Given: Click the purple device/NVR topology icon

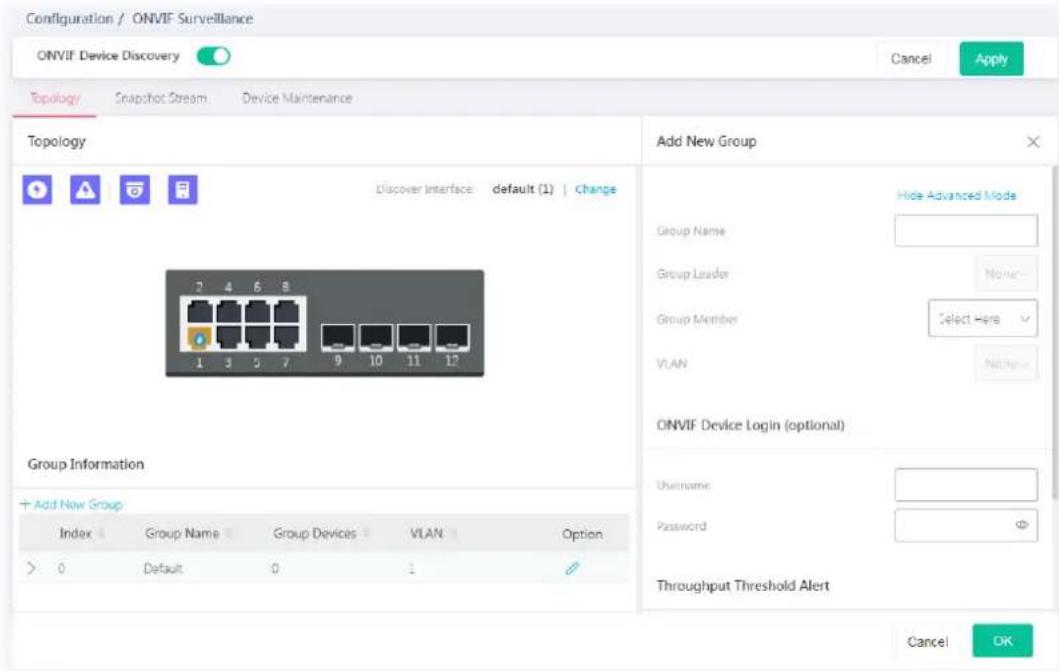Looking at the screenshot, I should [x=182, y=190].
